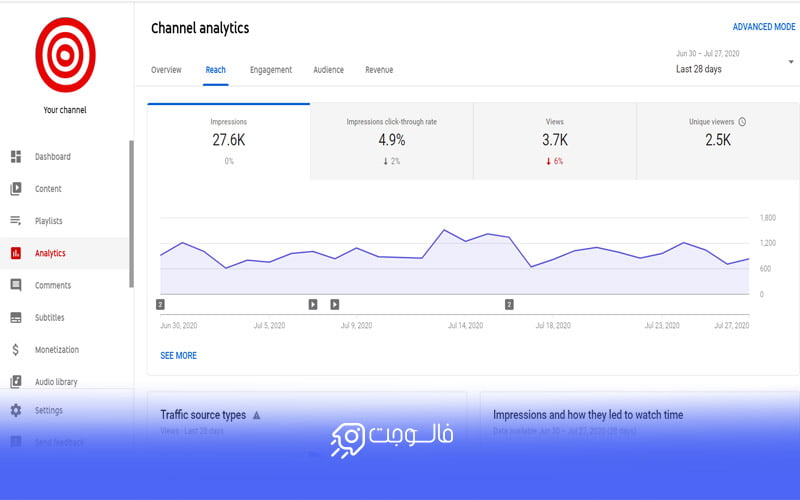
Task: Click the red target channel avatar
Action: pyautogui.click(x=65, y=55)
